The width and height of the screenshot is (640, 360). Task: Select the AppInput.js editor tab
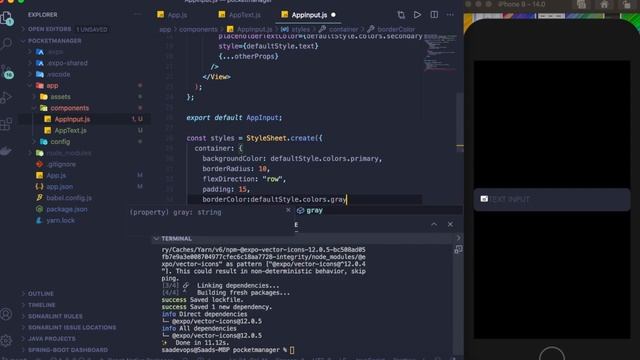(308, 15)
